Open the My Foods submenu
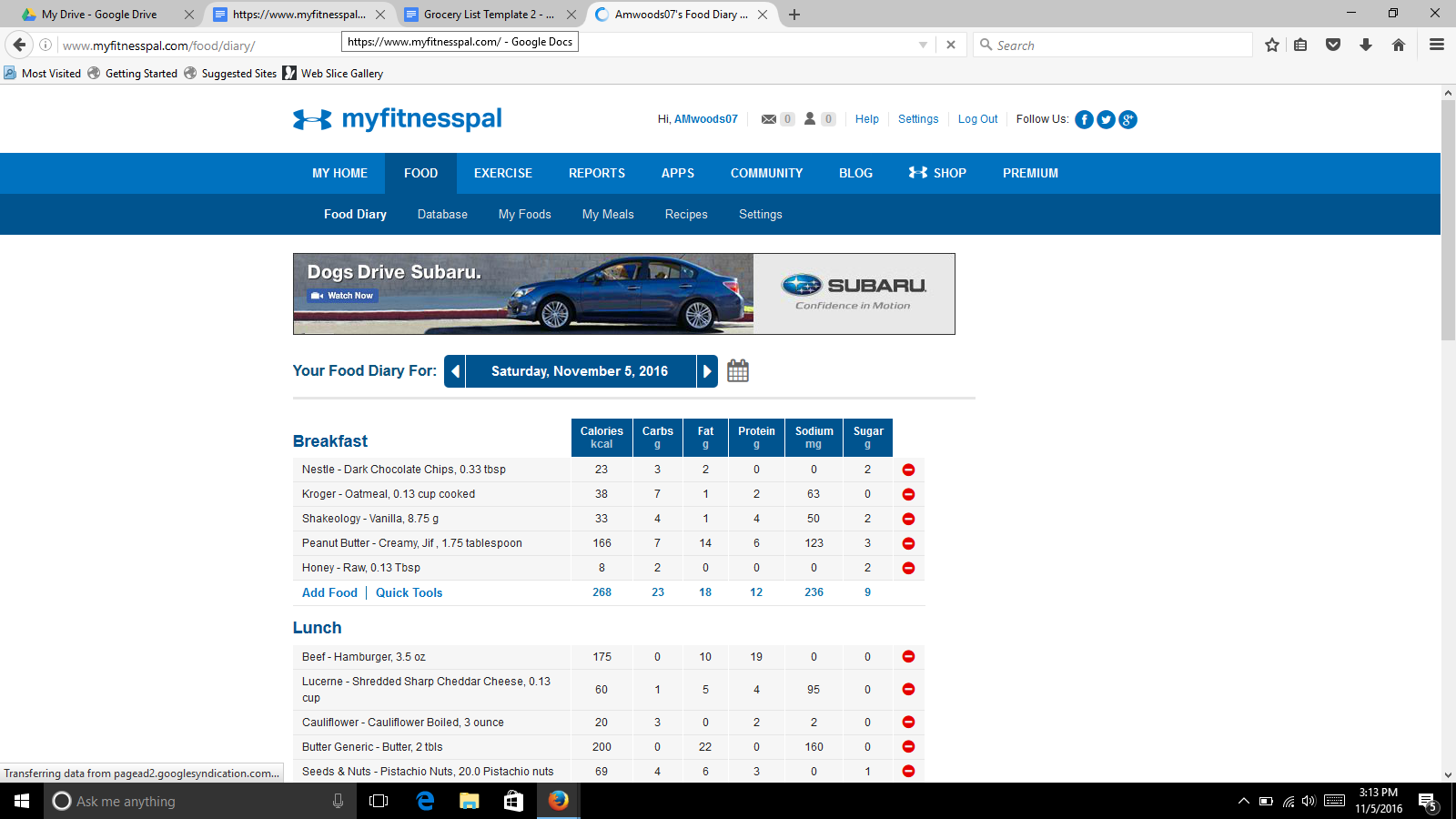 pyautogui.click(x=525, y=215)
